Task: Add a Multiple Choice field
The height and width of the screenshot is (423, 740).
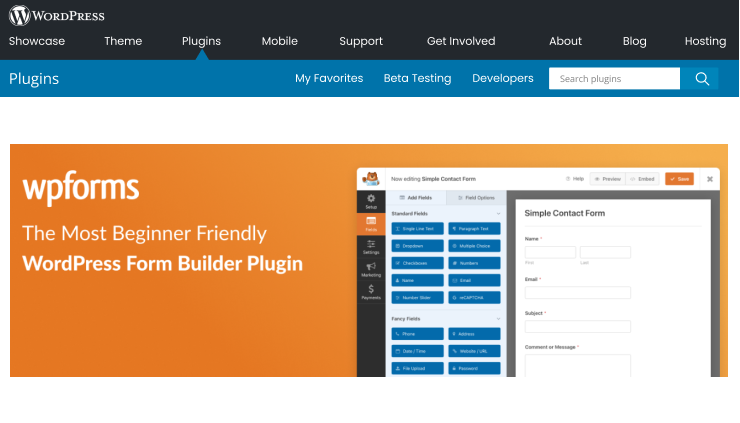Action: click(x=474, y=246)
